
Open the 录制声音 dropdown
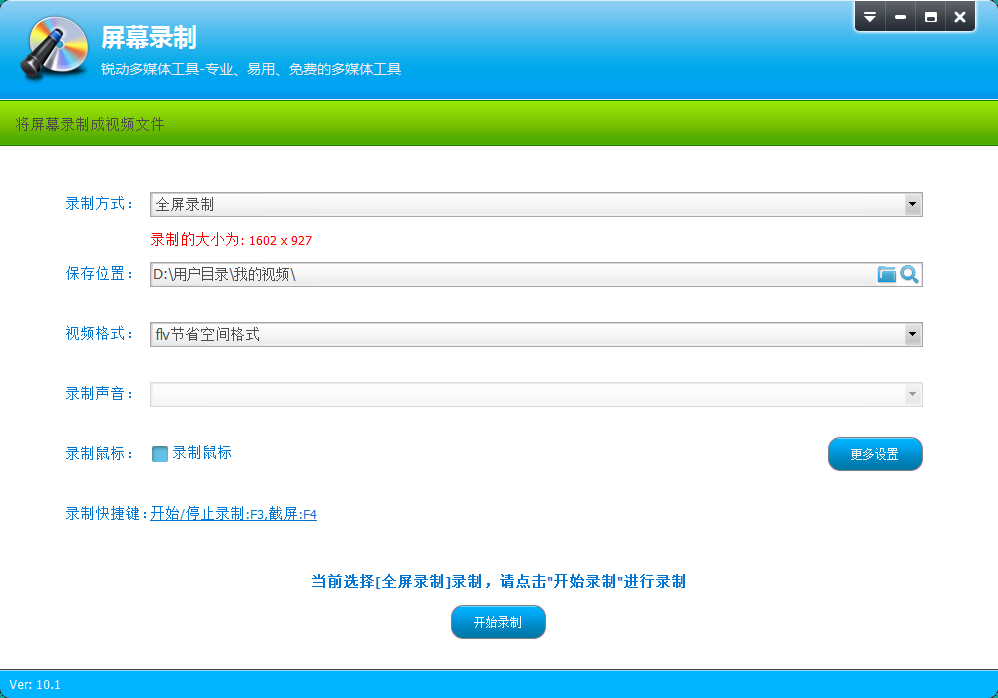[x=536, y=394]
